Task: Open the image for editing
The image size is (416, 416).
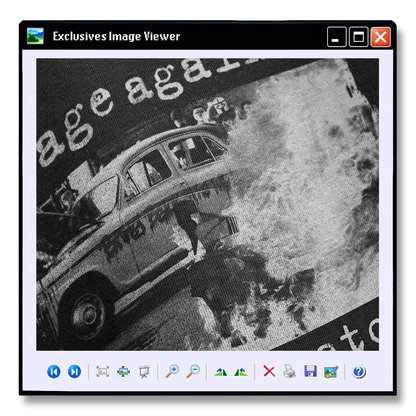Action: point(331,372)
